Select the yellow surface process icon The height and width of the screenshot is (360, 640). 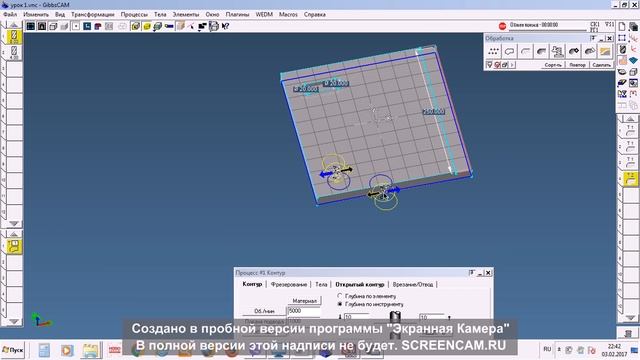tap(605, 51)
